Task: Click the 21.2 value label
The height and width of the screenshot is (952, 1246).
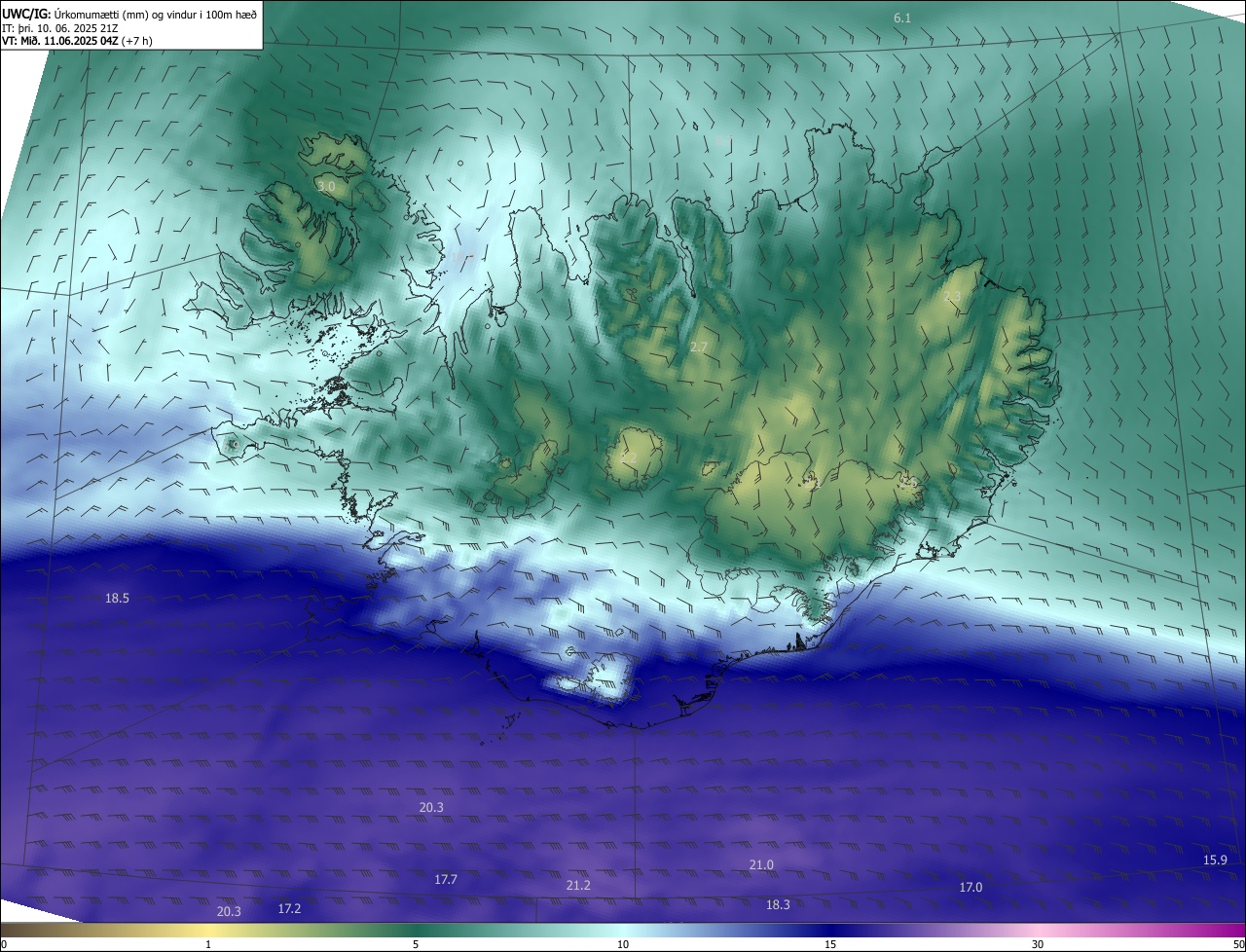Action: pos(578,885)
